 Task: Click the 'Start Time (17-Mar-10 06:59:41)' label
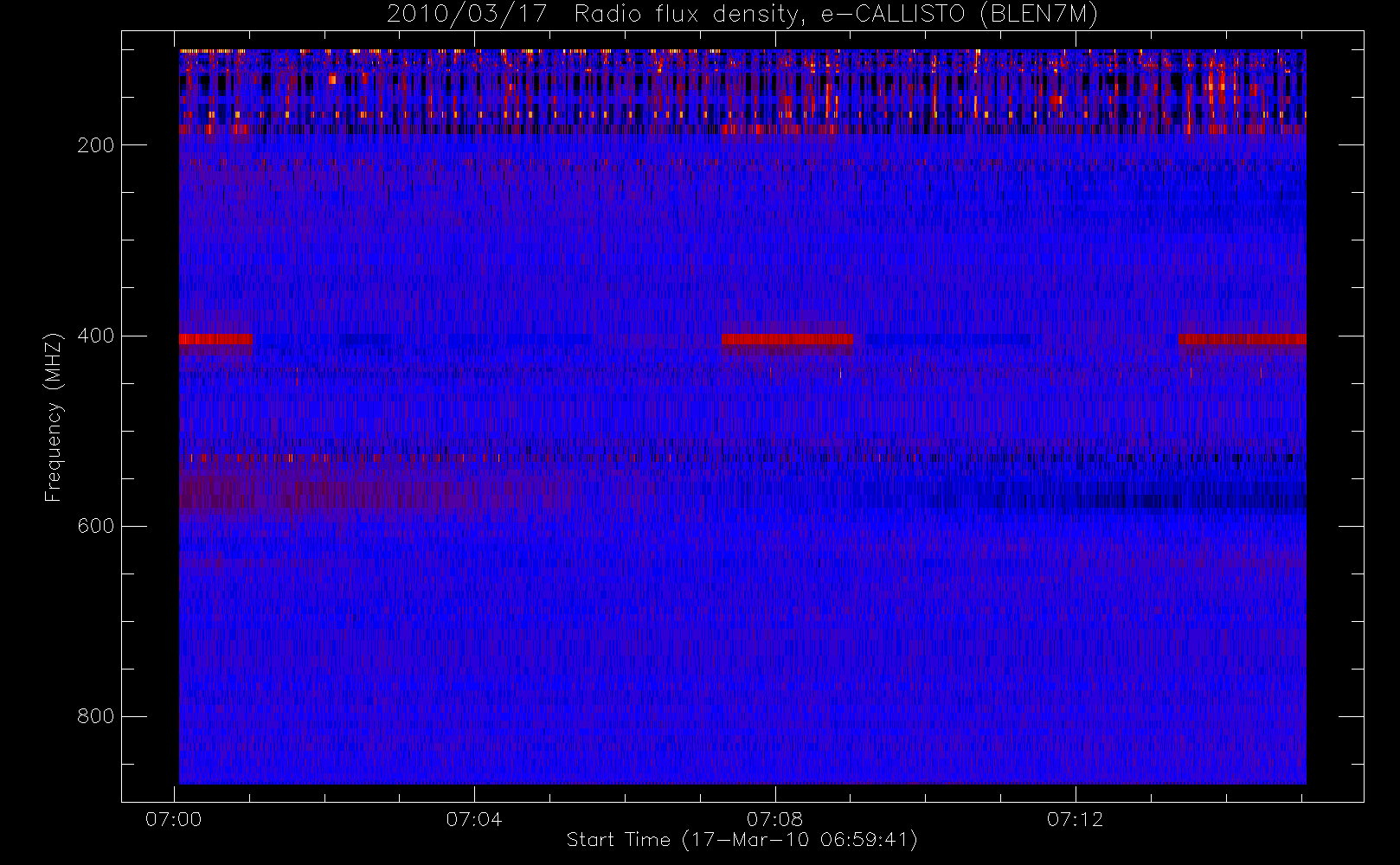tap(742, 839)
